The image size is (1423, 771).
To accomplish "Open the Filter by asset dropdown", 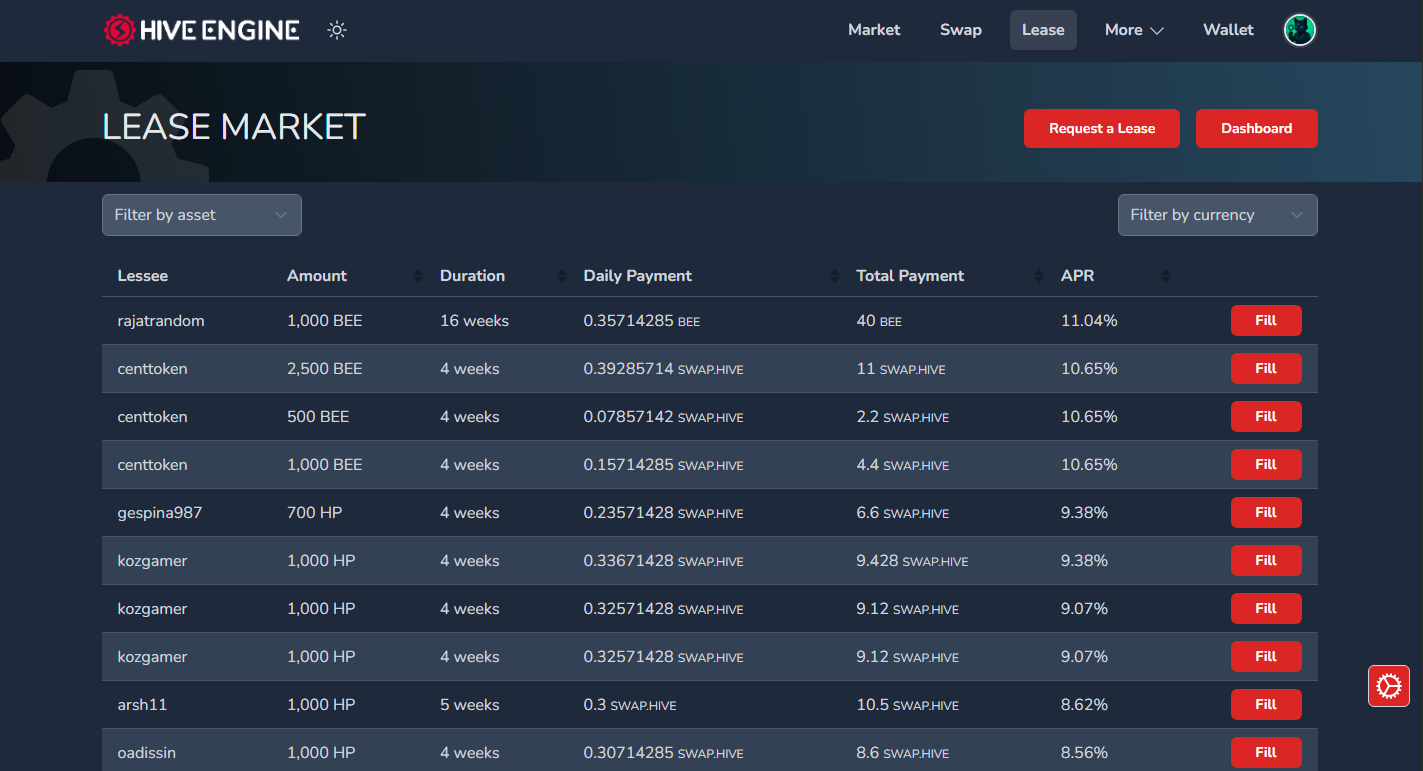I will point(202,215).
